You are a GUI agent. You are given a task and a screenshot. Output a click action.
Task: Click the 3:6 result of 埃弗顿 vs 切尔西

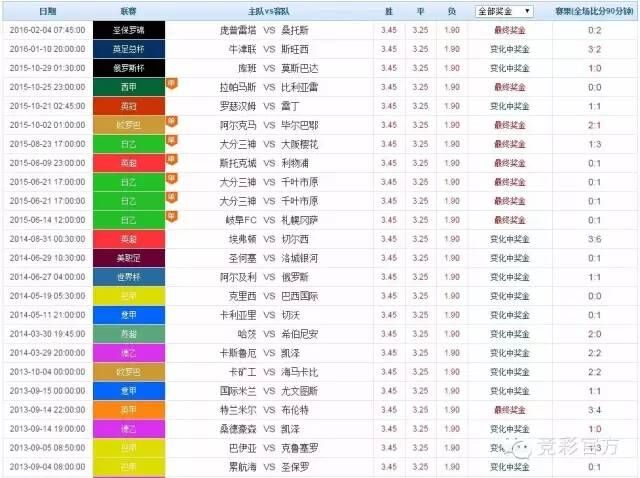[595, 239]
